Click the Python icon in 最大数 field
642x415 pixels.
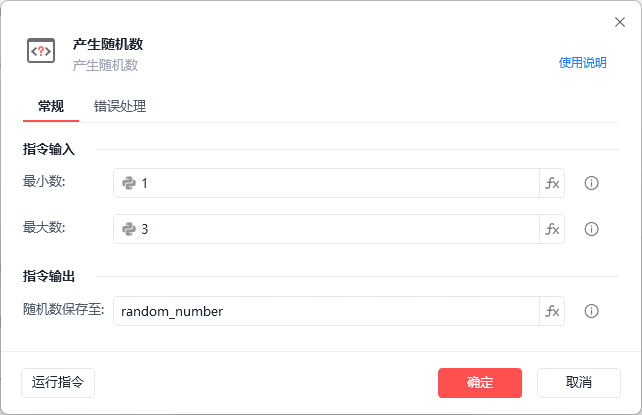click(x=129, y=229)
